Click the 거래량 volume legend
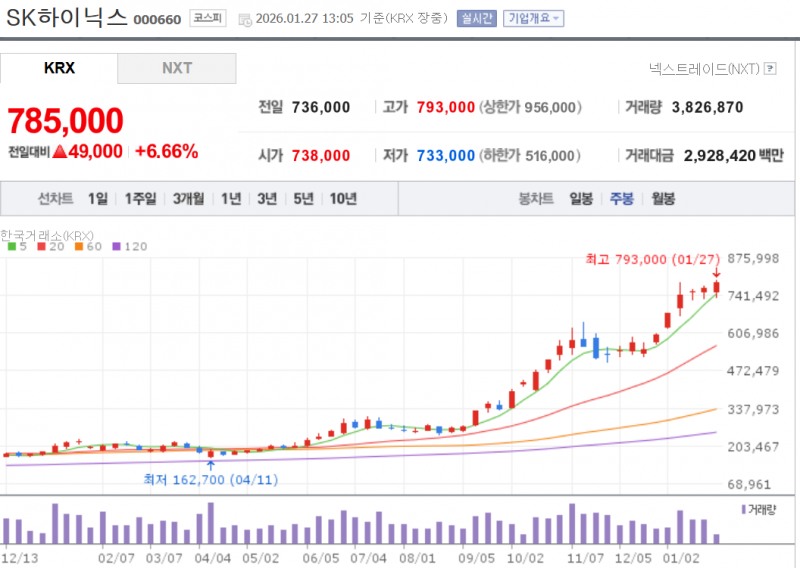 tap(759, 509)
